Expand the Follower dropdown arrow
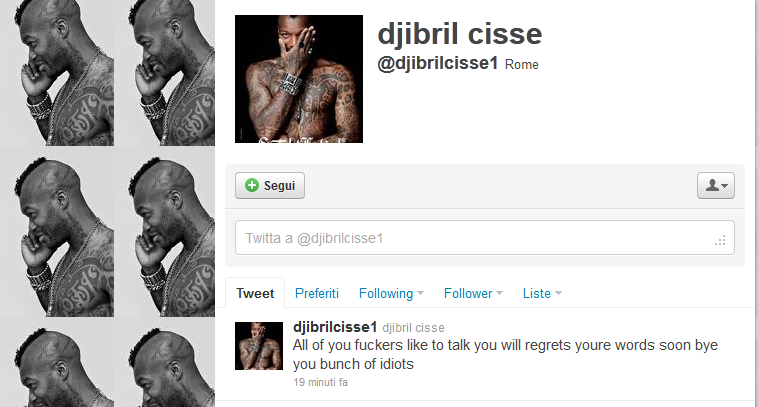This screenshot has height=407, width=758. click(499, 293)
